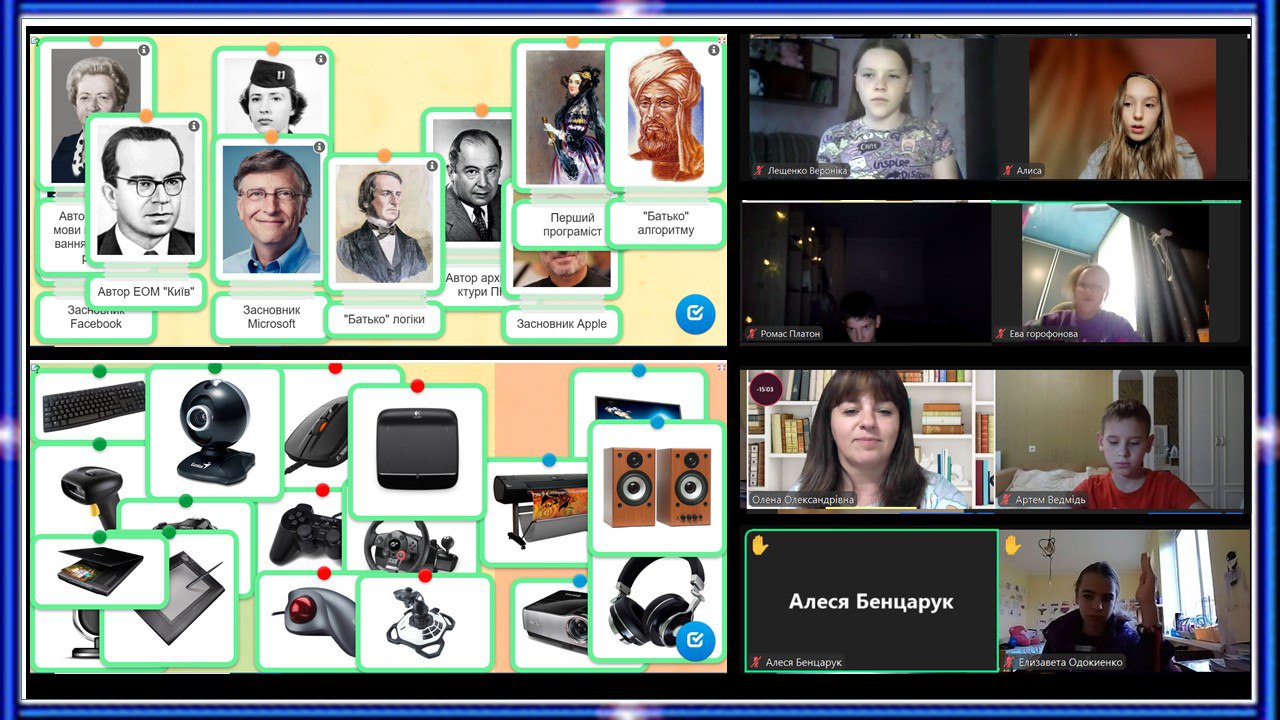Select the "Засновник Microsoft" label card

[271, 317]
